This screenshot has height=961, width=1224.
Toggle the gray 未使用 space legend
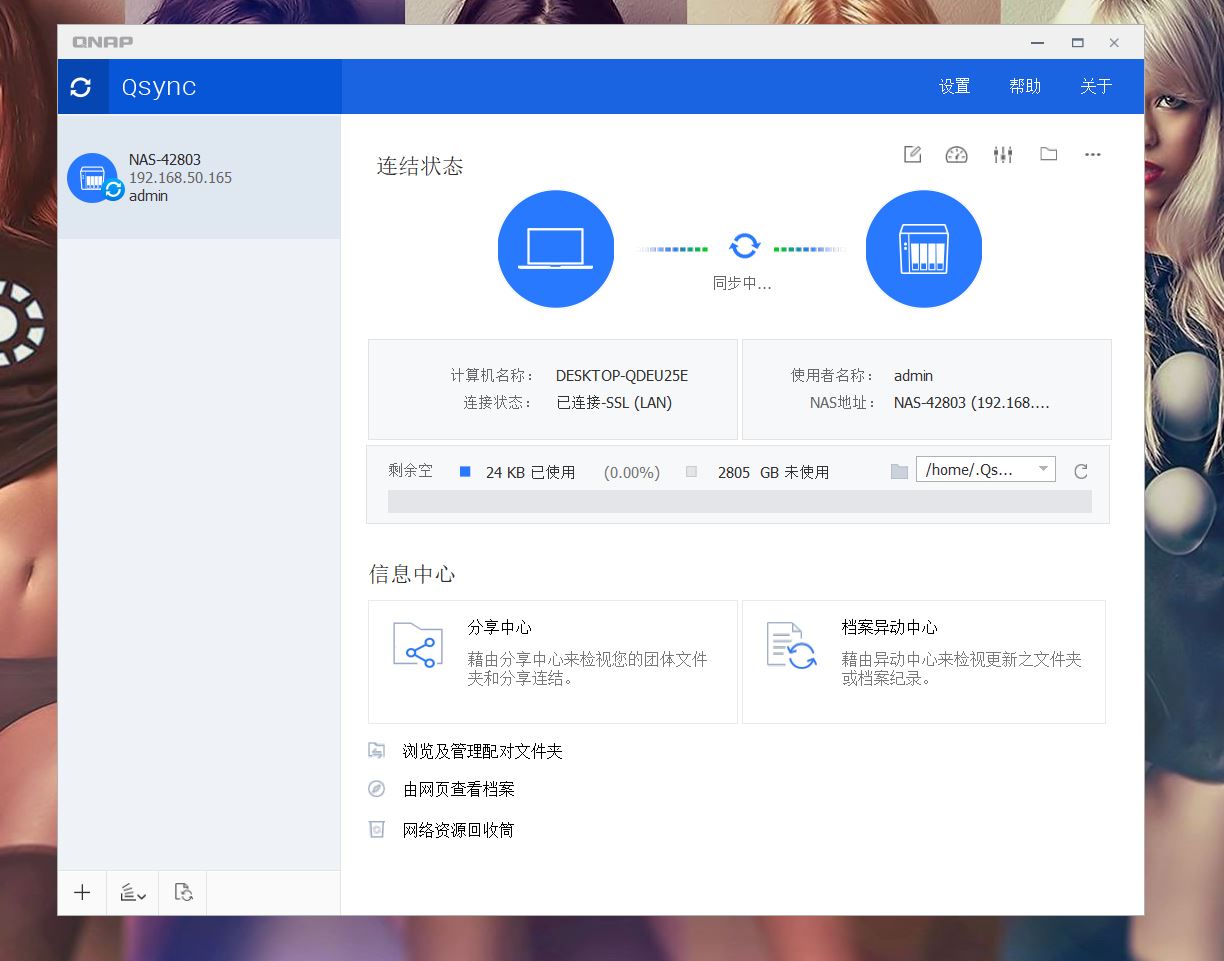pyautogui.click(x=690, y=471)
